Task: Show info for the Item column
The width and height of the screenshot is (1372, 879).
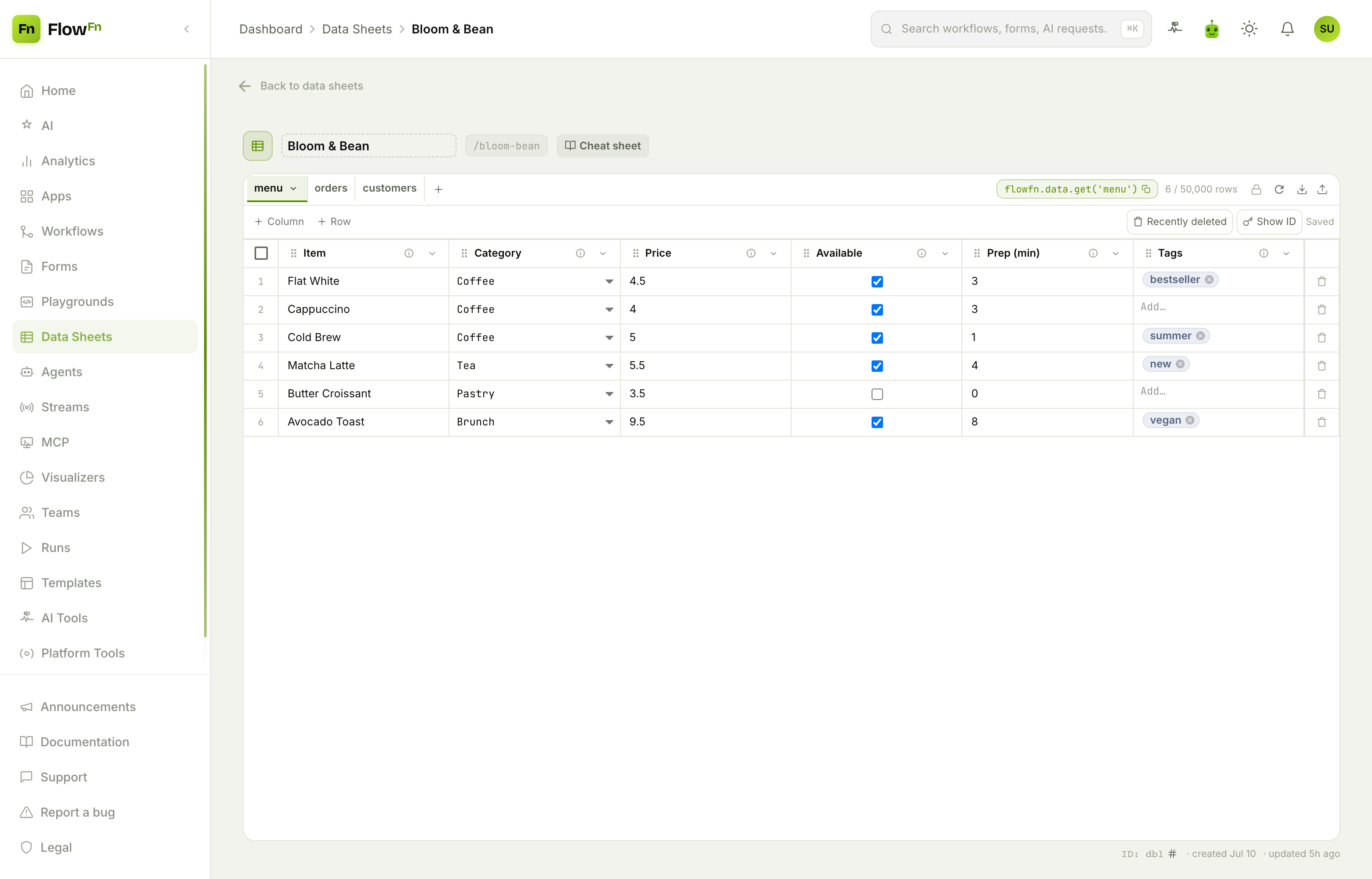Action: [x=409, y=254]
